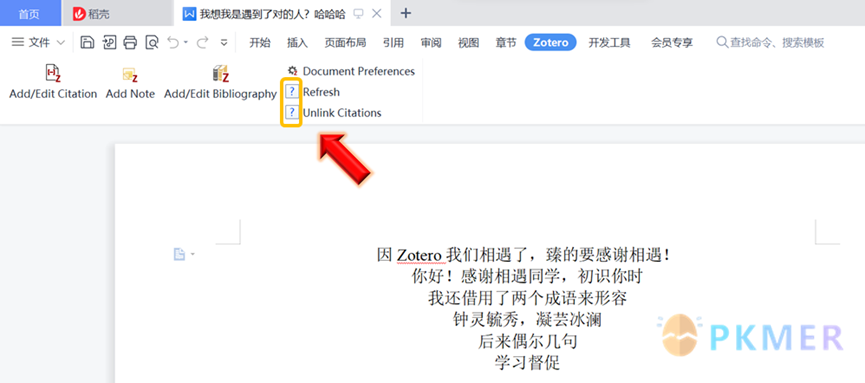The height and width of the screenshot is (383, 865).
Task: Click the Redo arrow icon
Action: [202, 42]
